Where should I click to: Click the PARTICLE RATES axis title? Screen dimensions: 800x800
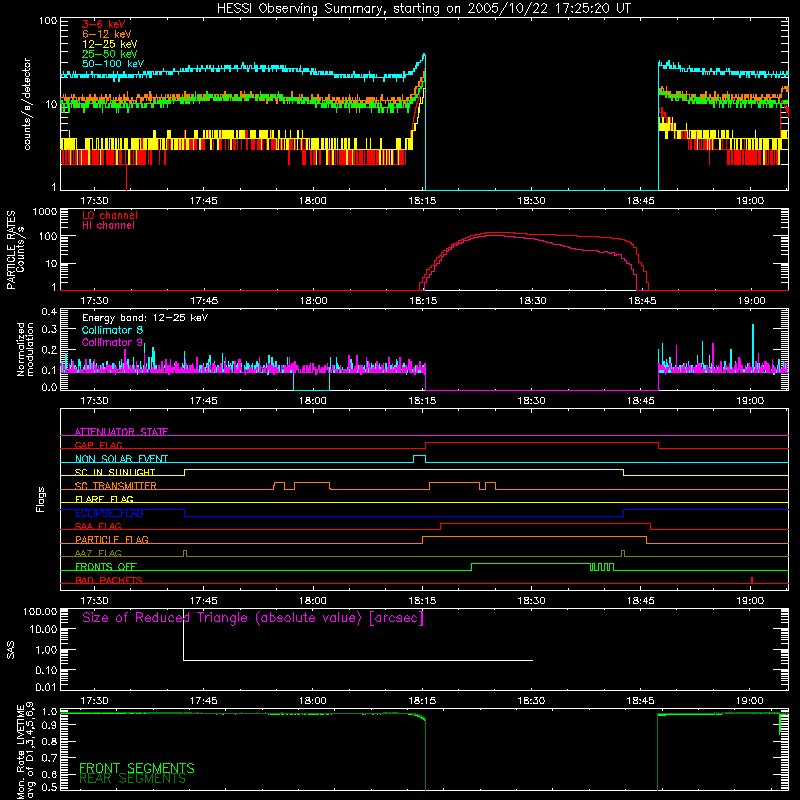pyautogui.click(x=11, y=250)
